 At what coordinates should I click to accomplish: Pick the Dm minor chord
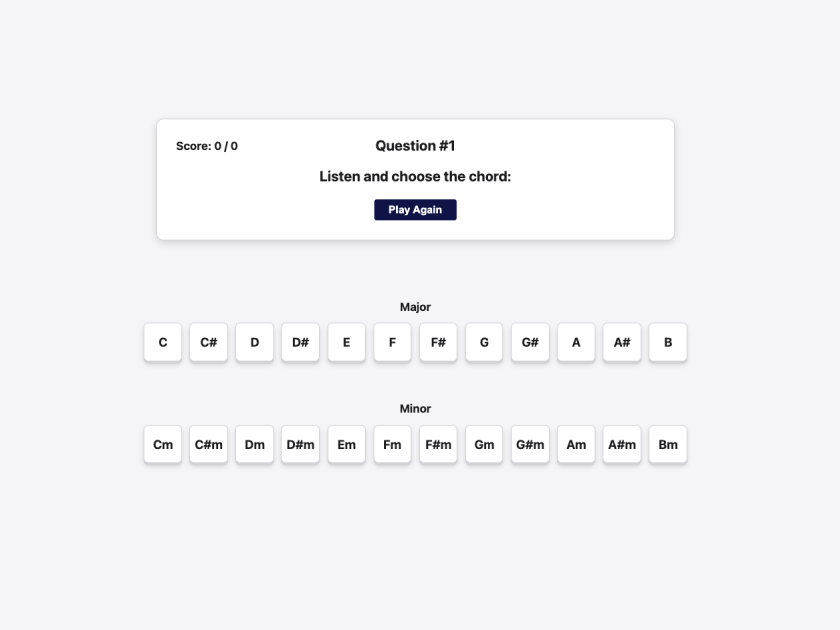point(255,444)
